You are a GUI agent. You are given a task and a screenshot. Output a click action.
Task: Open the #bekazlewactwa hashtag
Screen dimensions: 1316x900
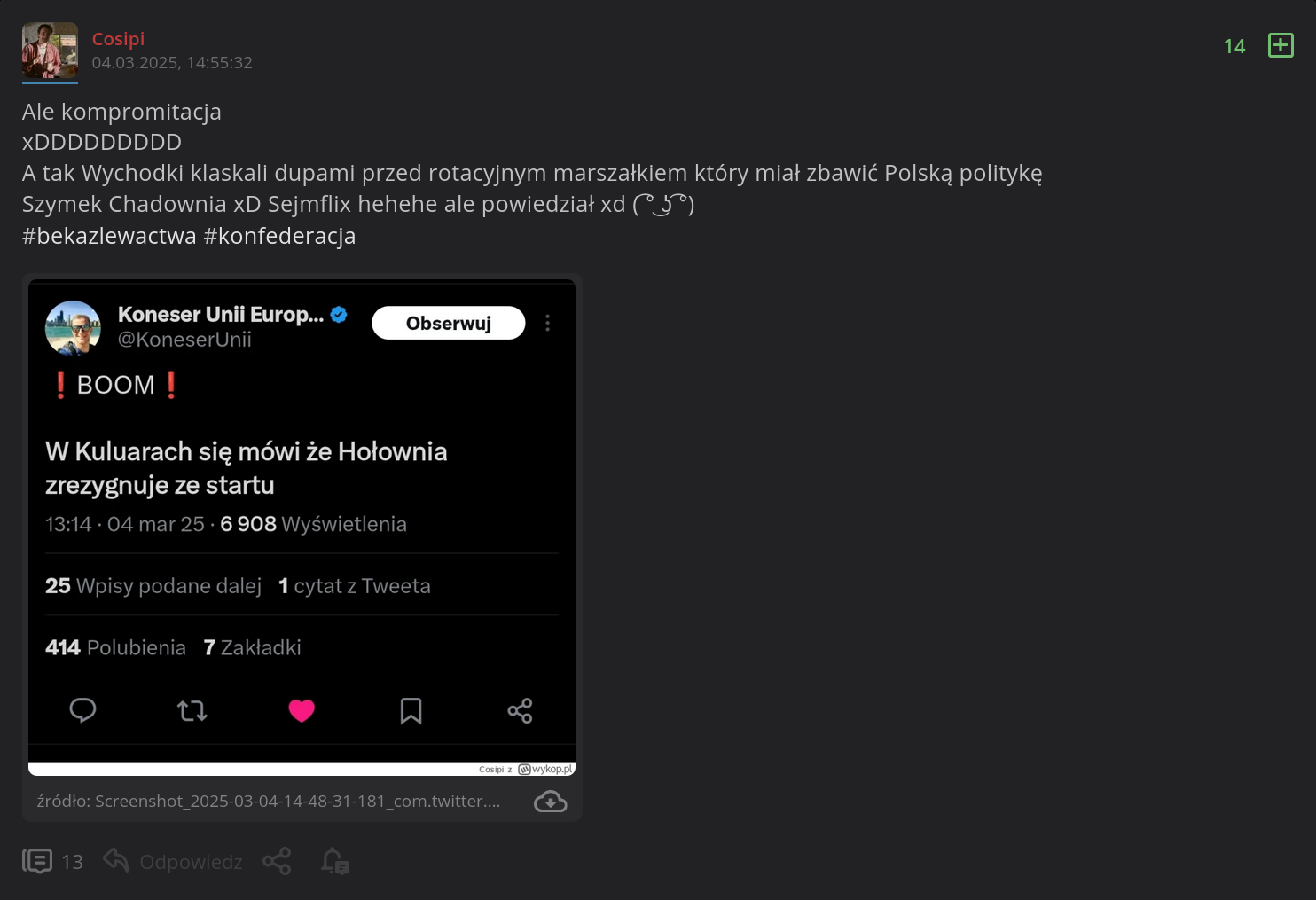coord(109,236)
